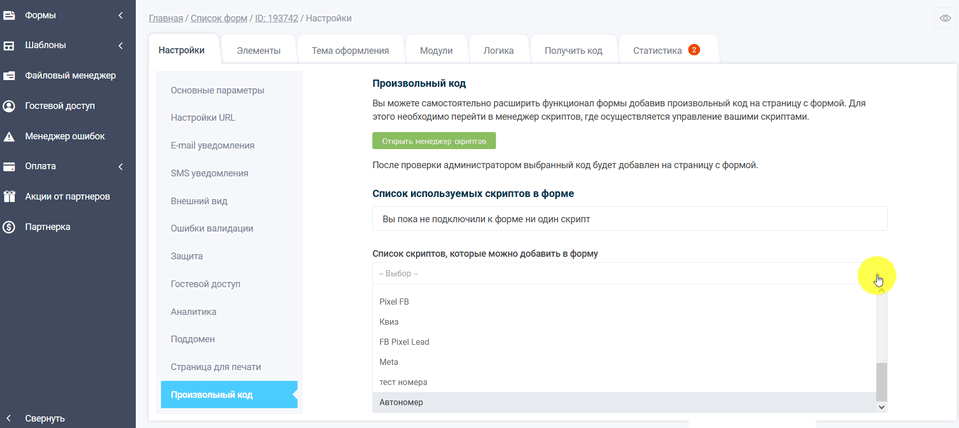Switch to the Логика tab

pyautogui.click(x=498, y=51)
